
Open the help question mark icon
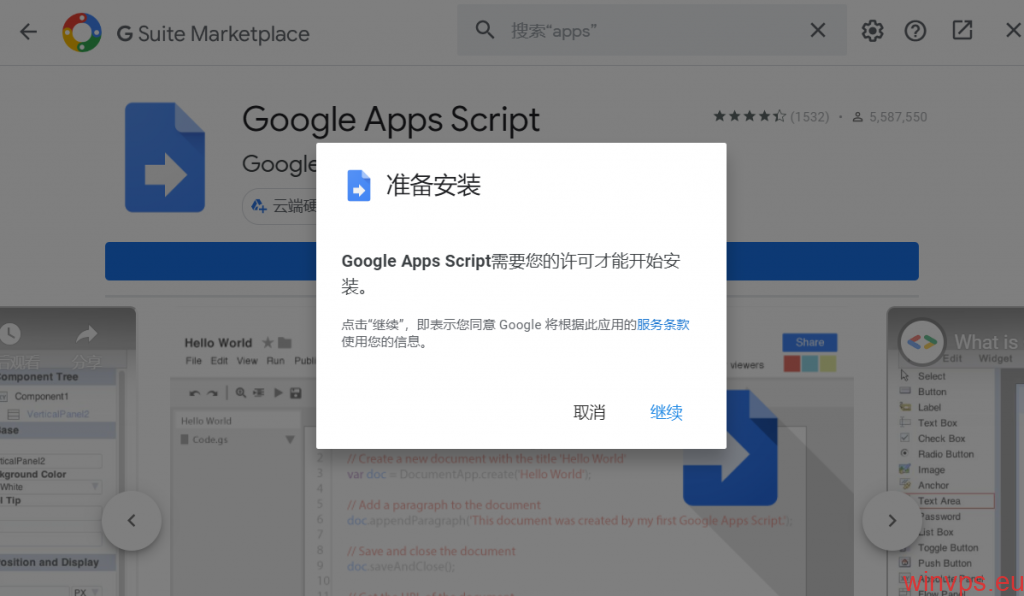click(x=915, y=31)
